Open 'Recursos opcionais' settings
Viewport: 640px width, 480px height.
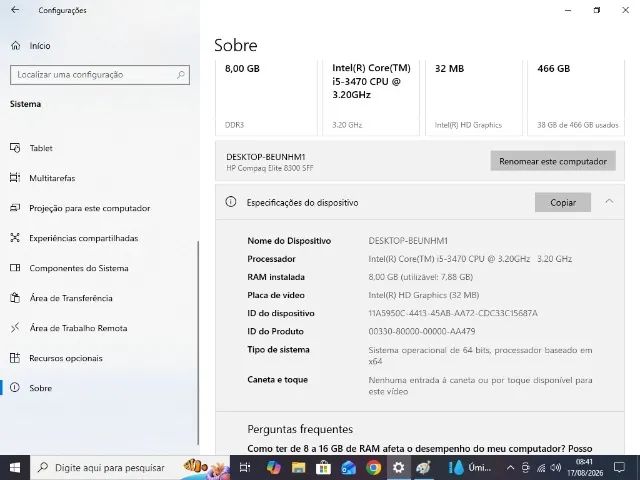click(66, 358)
